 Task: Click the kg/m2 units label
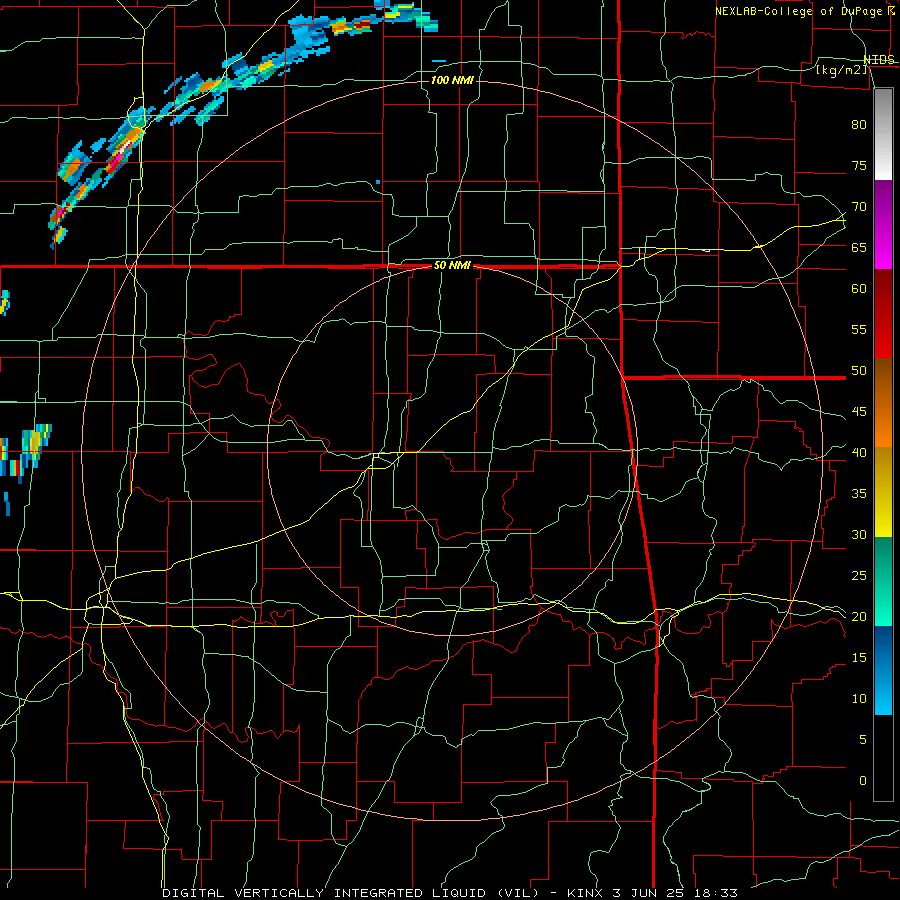pyautogui.click(x=843, y=71)
